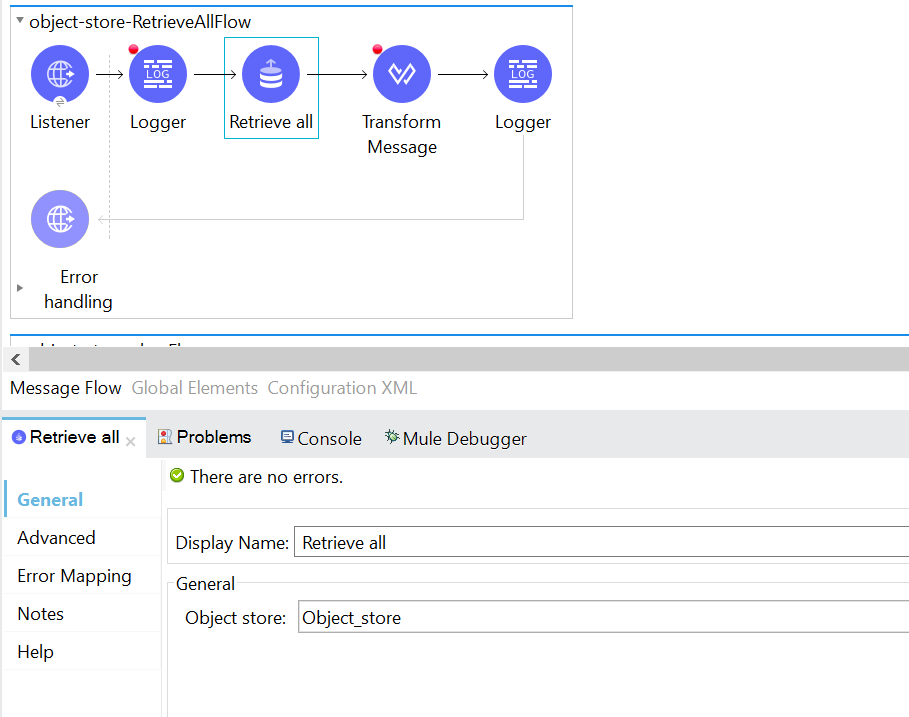The width and height of the screenshot is (909, 717).
Task: Open the Configuration XML view
Action: click(342, 388)
